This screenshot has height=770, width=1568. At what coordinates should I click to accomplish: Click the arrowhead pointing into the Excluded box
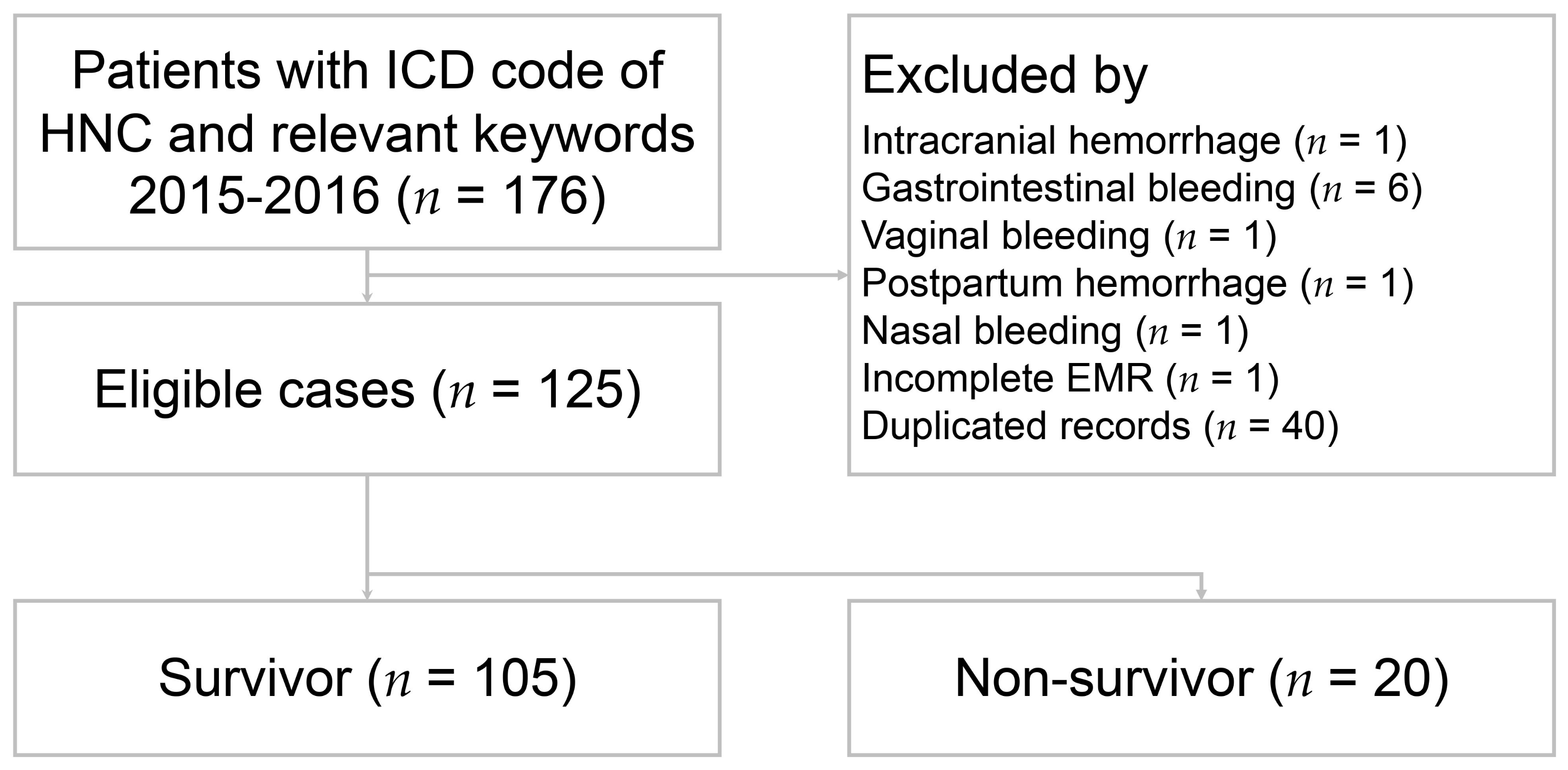[843, 275]
